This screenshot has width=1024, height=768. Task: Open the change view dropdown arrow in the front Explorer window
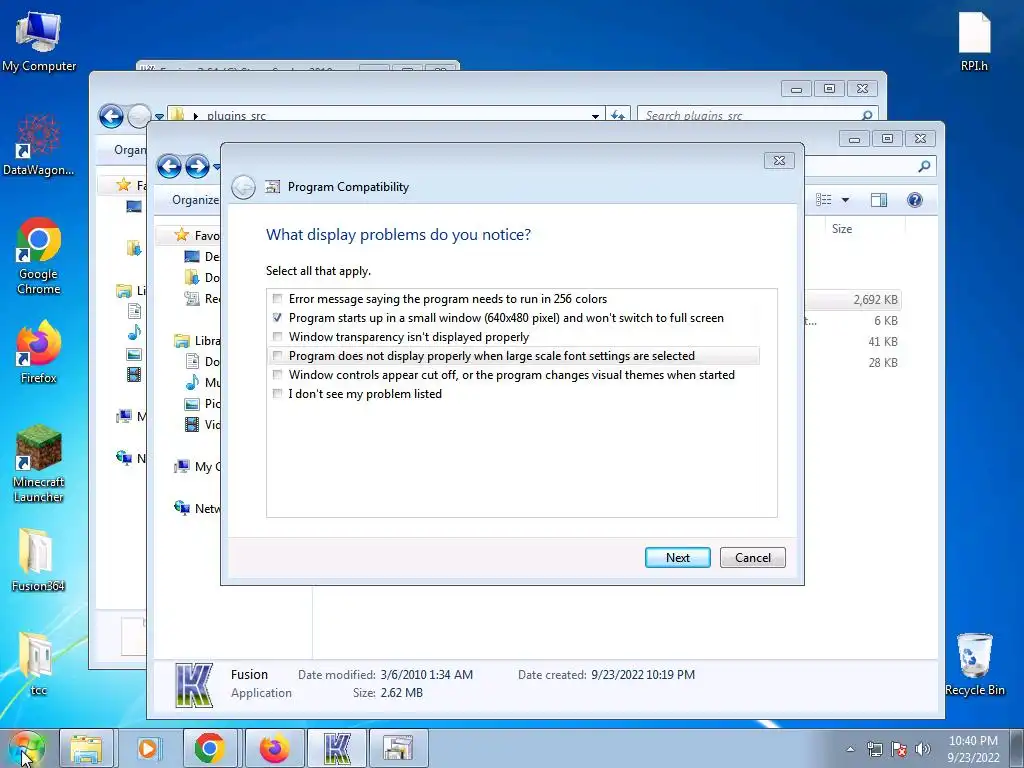845,200
